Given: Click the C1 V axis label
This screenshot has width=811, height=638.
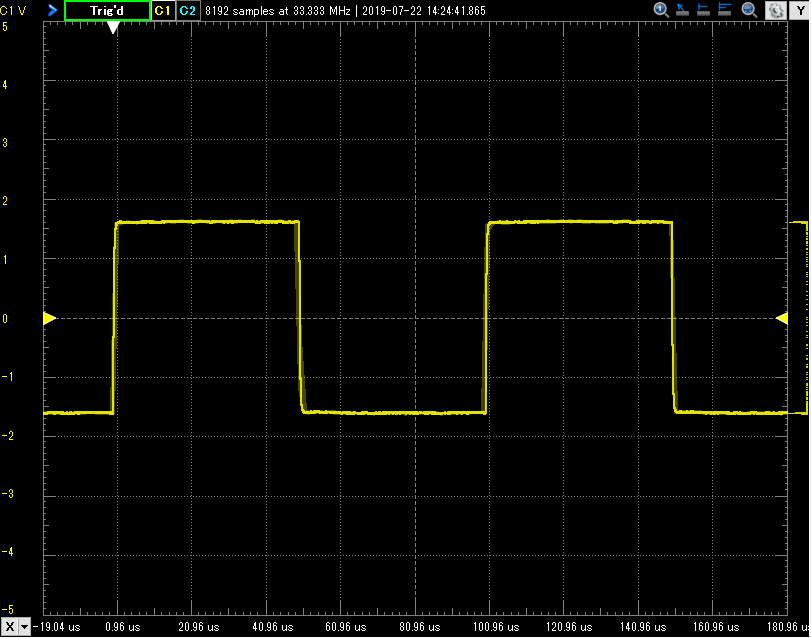Looking at the screenshot, I should pos(13,11).
